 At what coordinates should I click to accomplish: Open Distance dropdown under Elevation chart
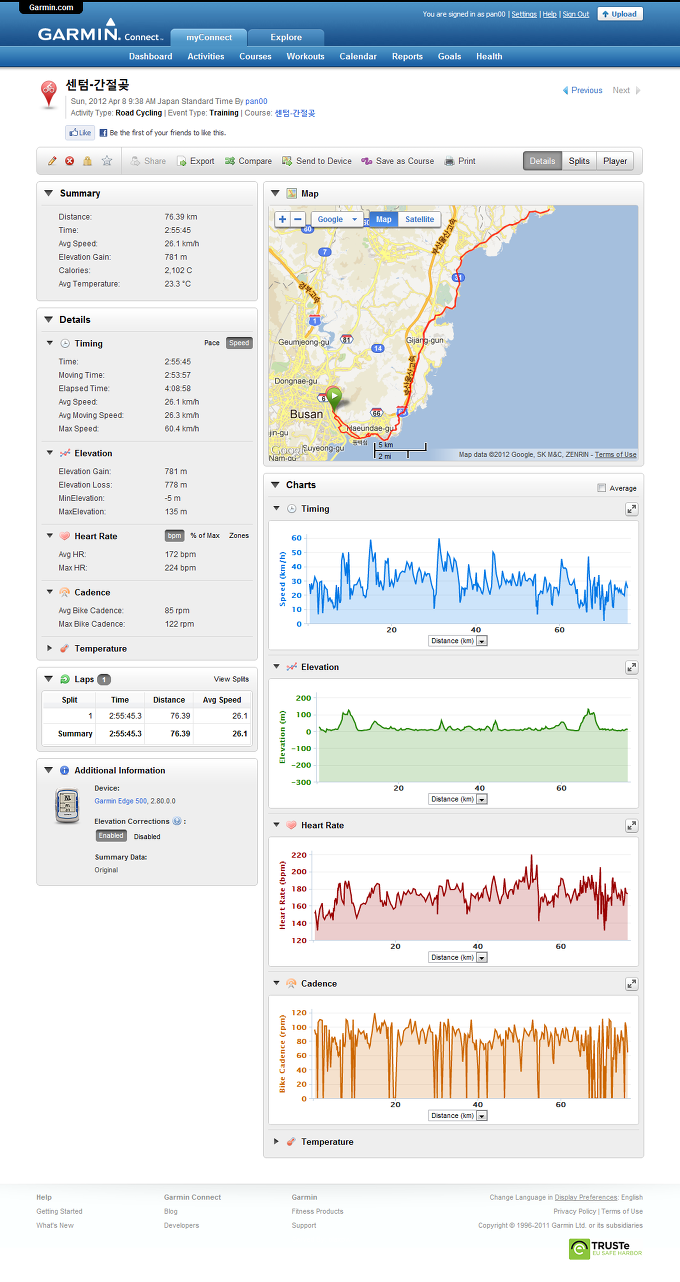point(457,799)
